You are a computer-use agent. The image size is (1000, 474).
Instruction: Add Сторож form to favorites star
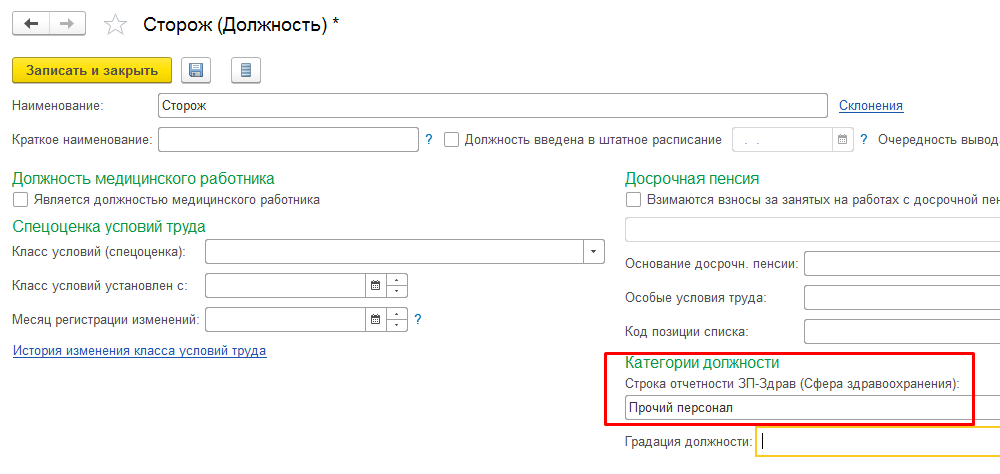pyautogui.click(x=116, y=24)
